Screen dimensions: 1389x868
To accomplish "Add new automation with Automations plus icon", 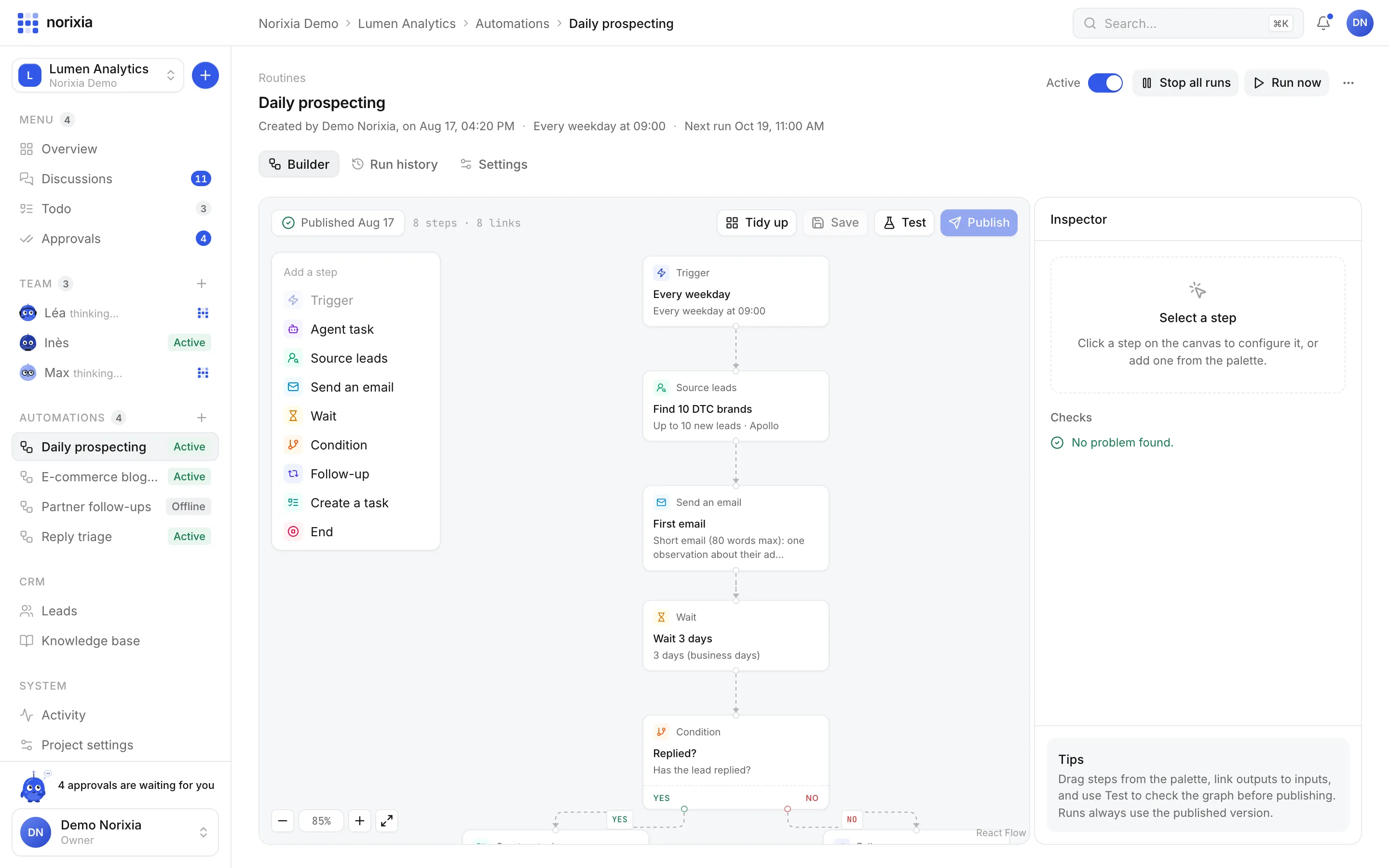I will pos(202,417).
